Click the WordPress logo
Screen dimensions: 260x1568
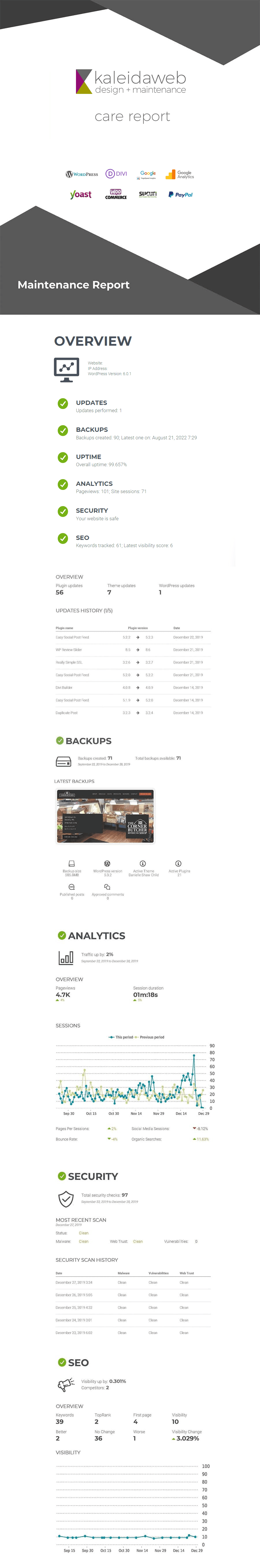(81, 174)
